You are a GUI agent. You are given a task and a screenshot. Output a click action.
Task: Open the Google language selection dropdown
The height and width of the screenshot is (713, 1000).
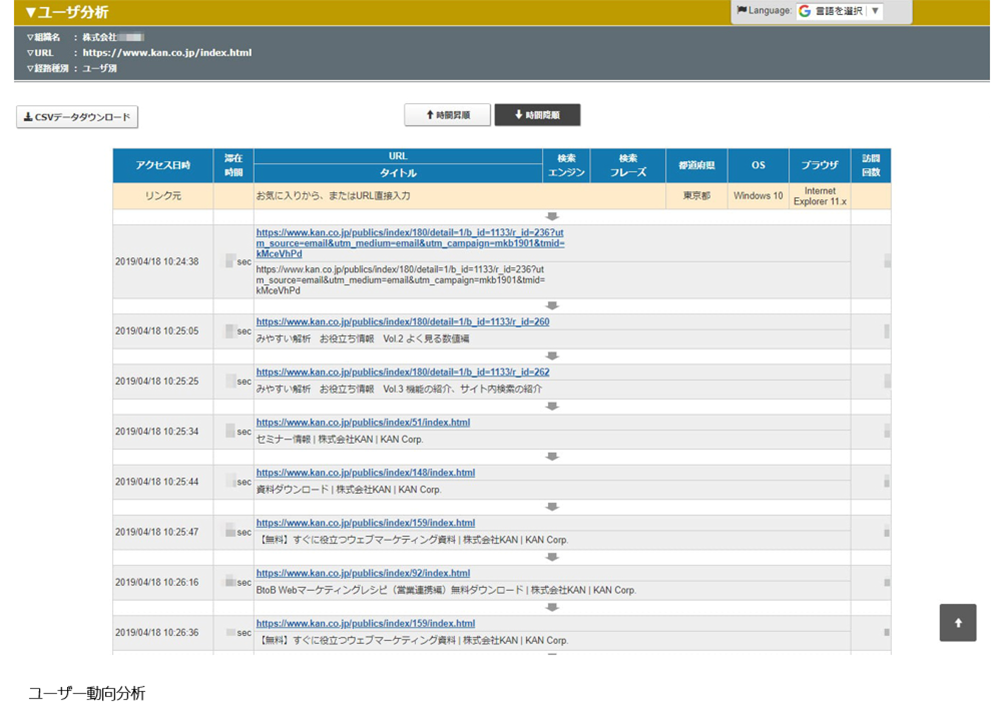839,11
